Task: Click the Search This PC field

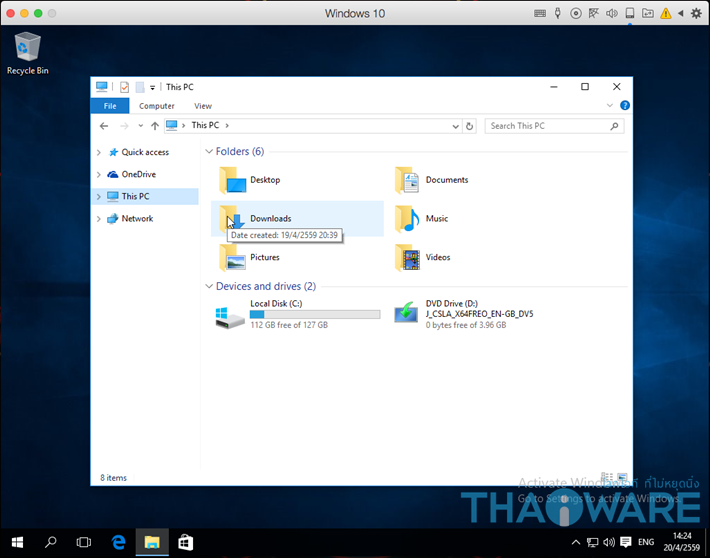Action: coord(548,126)
